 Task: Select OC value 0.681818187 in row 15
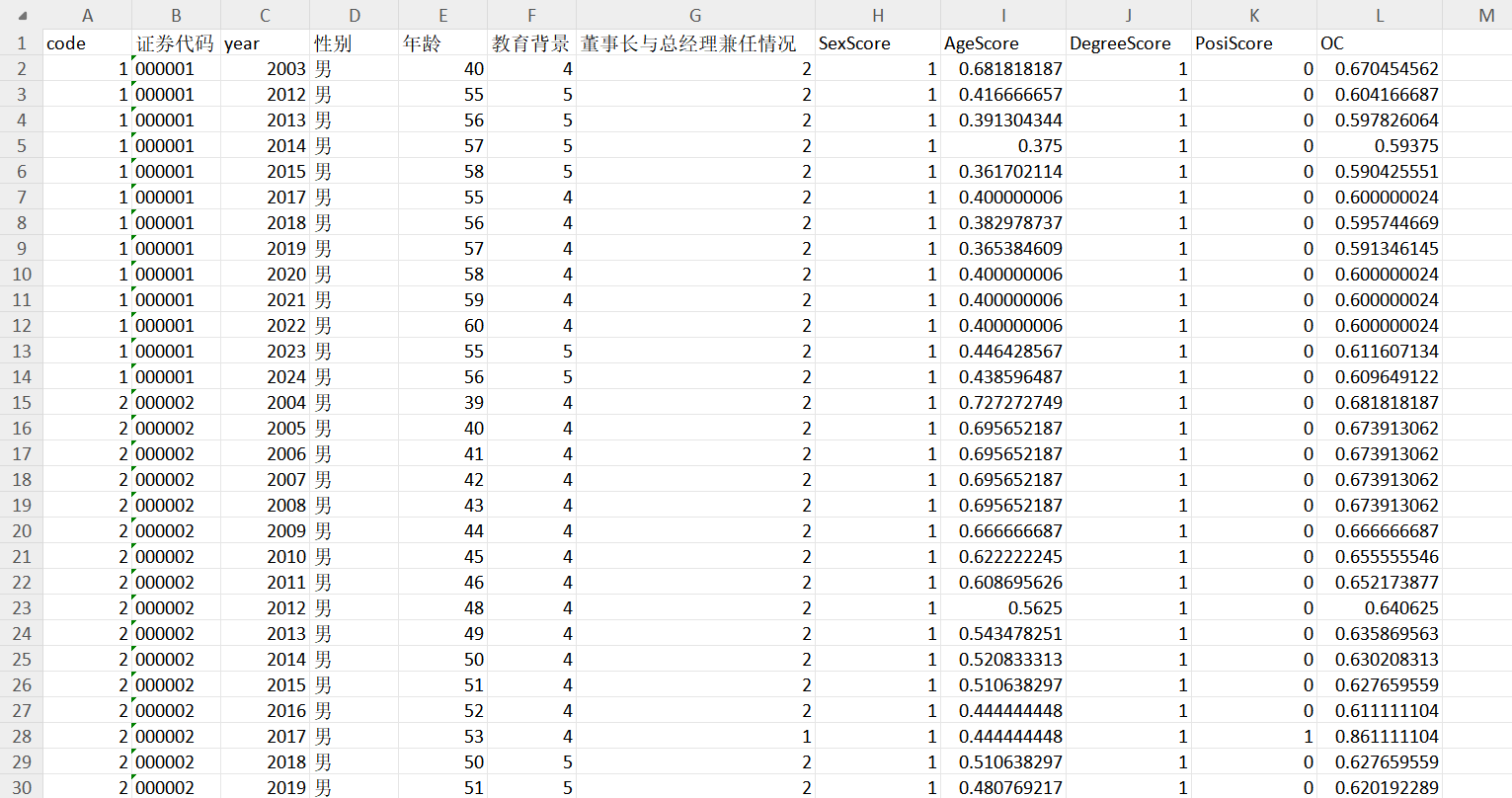coord(1380,403)
